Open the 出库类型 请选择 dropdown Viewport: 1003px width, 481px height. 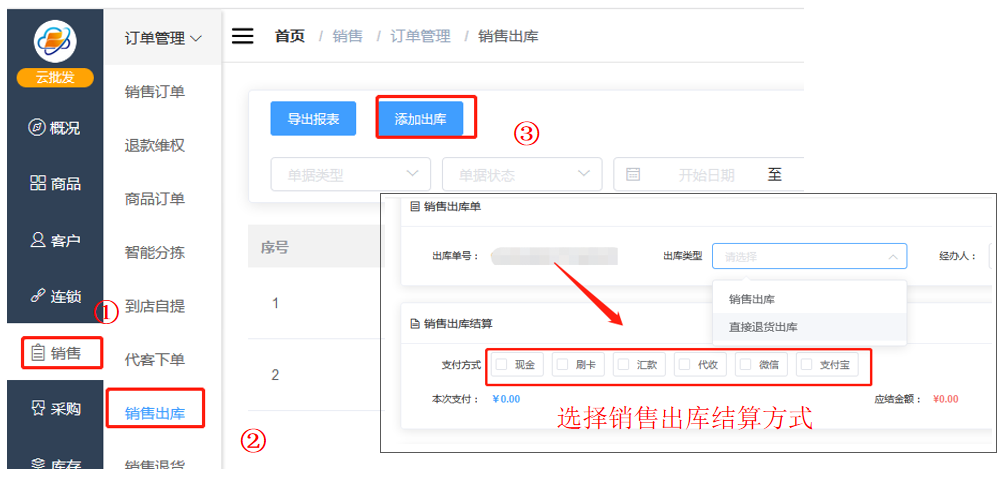pos(809,256)
